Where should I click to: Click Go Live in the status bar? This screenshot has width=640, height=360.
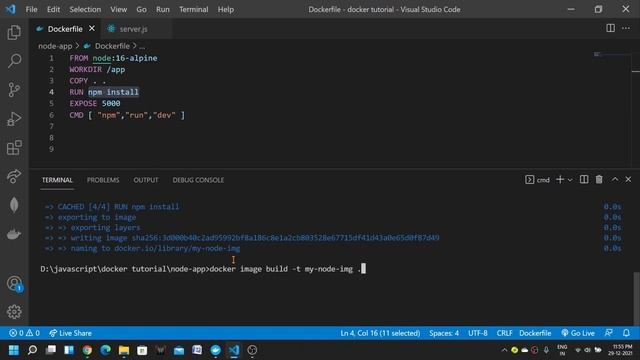pos(578,333)
